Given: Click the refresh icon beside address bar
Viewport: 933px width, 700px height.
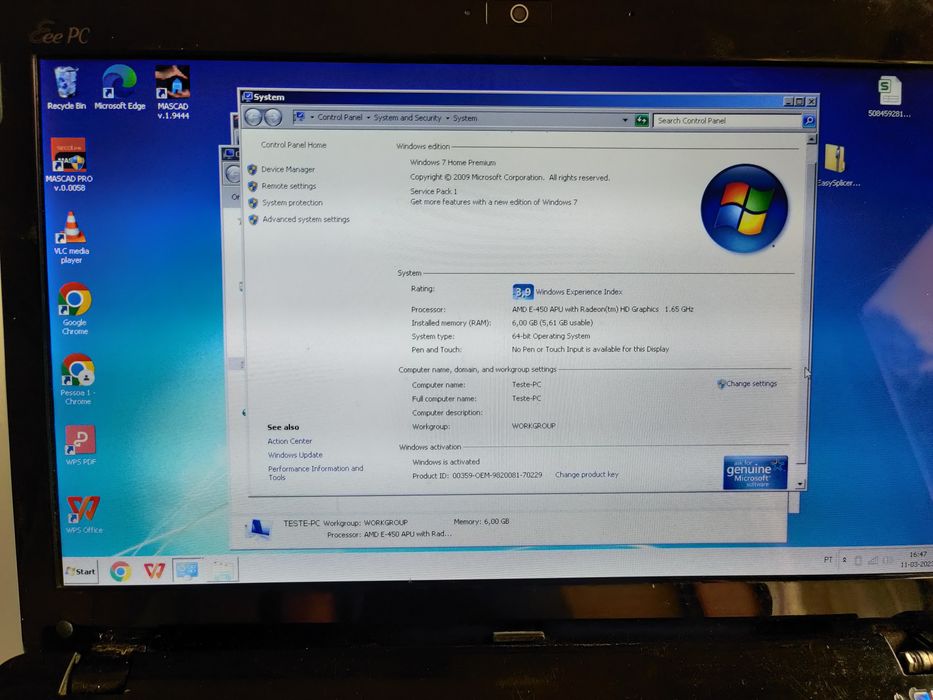Looking at the screenshot, I should [641, 120].
